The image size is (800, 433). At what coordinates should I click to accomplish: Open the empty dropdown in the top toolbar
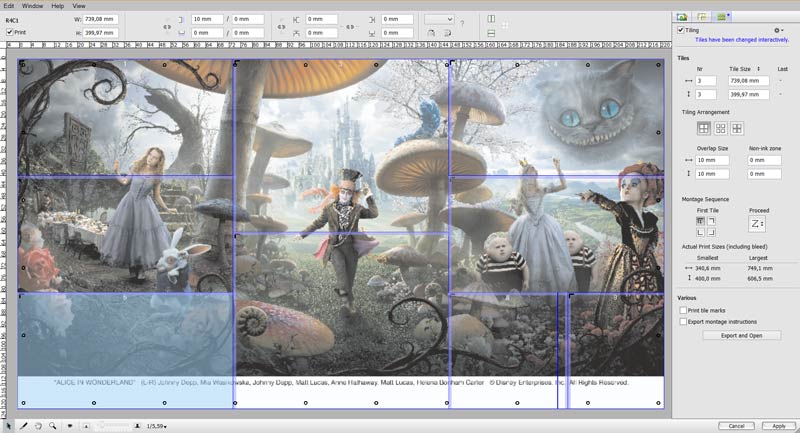439,19
